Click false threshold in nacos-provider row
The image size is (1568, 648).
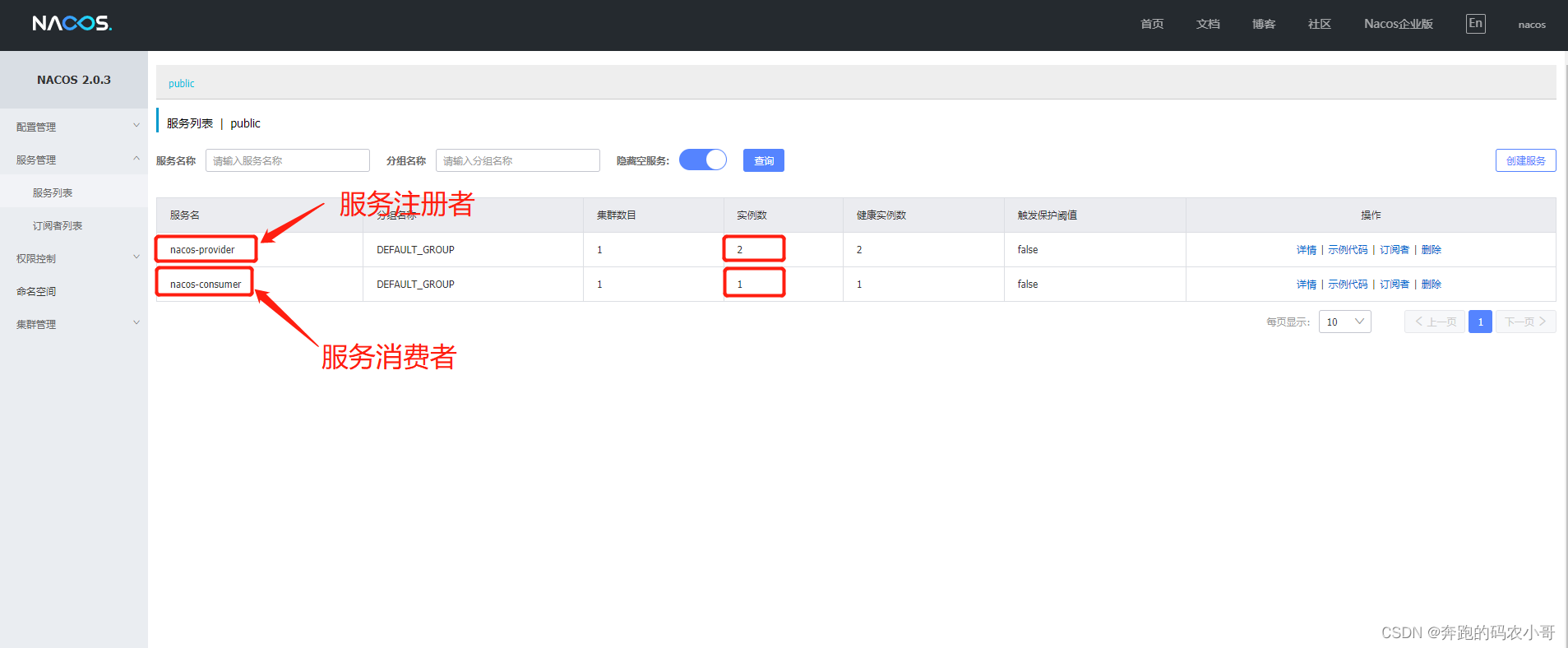1028,250
